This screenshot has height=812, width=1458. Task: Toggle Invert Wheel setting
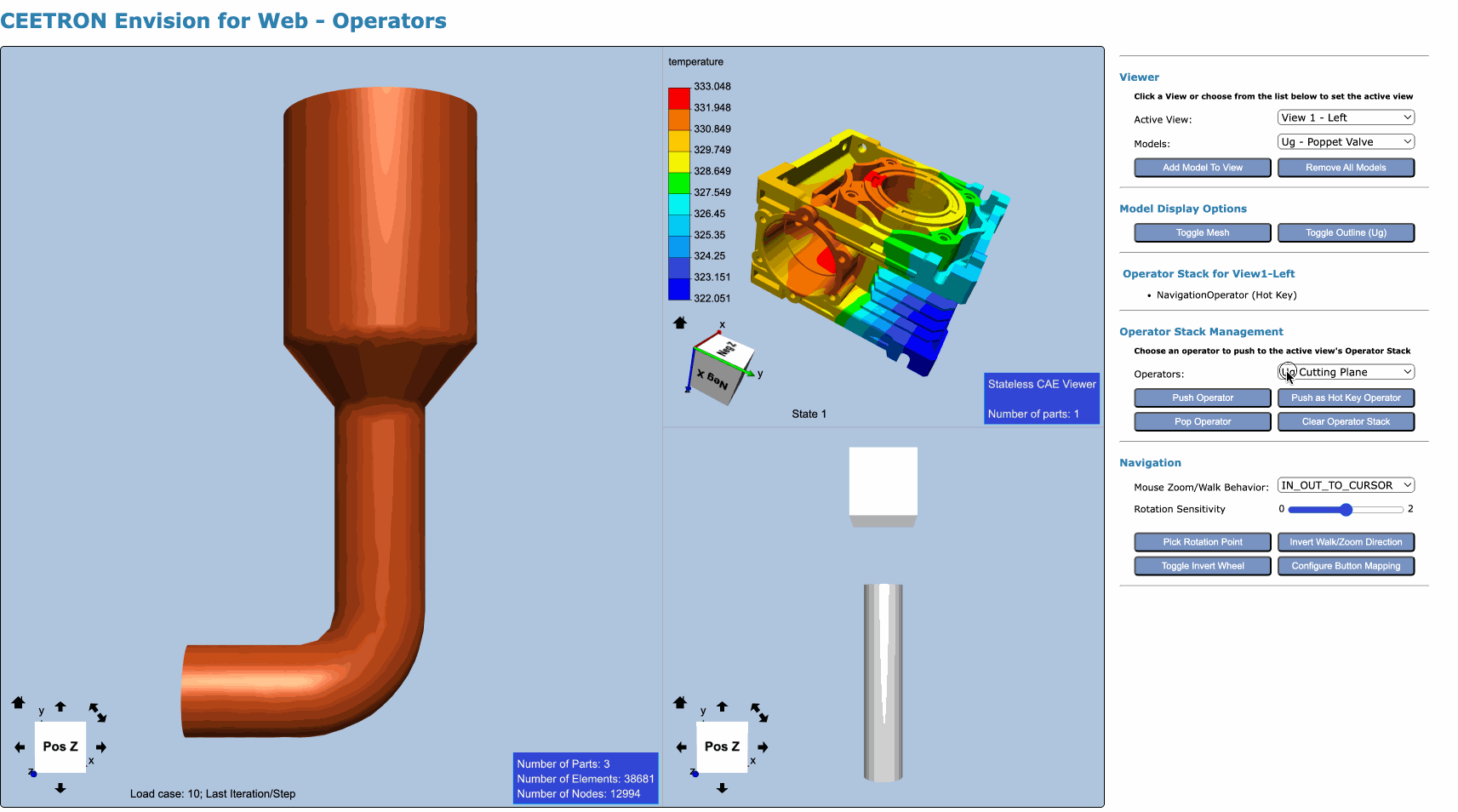[x=1202, y=566]
